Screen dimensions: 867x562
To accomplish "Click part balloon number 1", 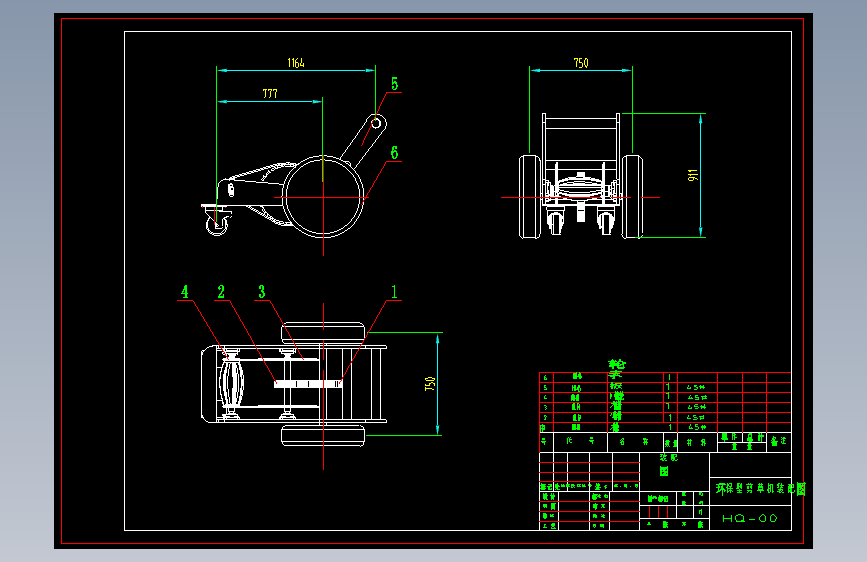I will click(394, 292).
